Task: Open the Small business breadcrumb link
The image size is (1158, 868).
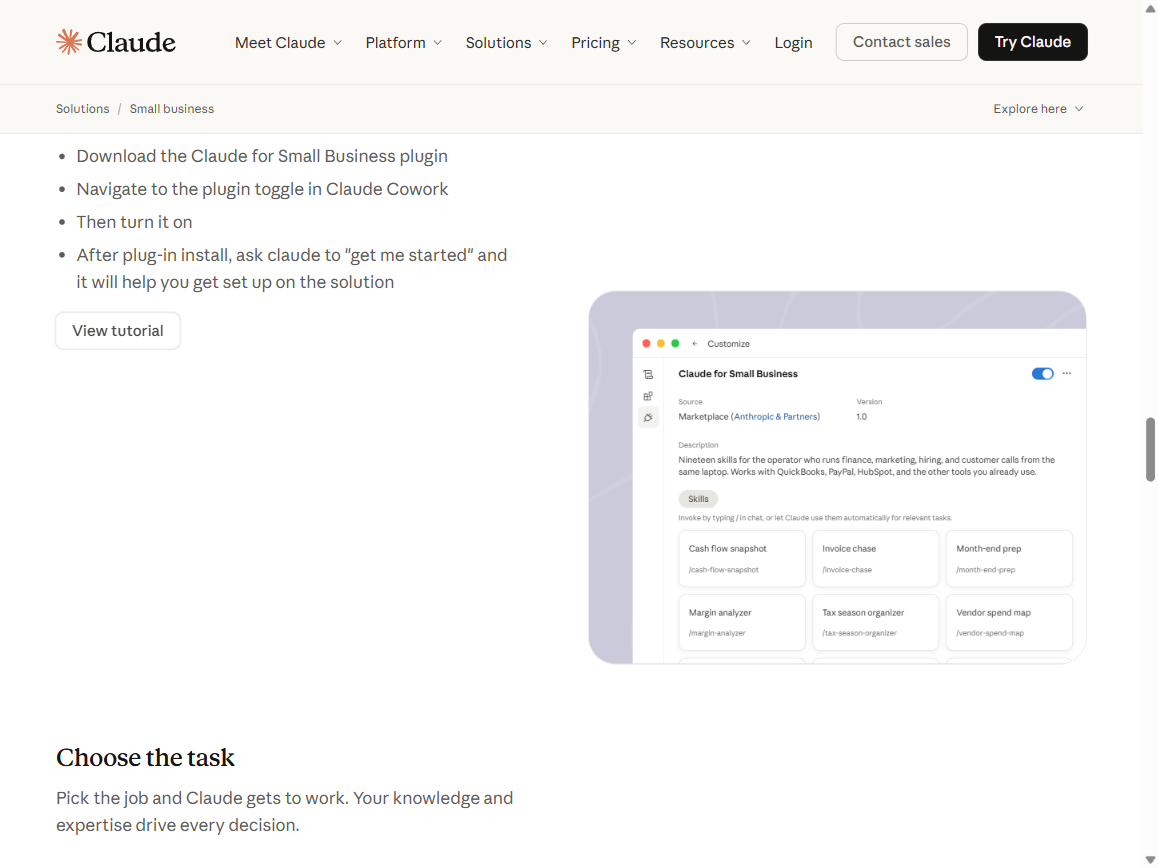Action: tap(171, 109)
